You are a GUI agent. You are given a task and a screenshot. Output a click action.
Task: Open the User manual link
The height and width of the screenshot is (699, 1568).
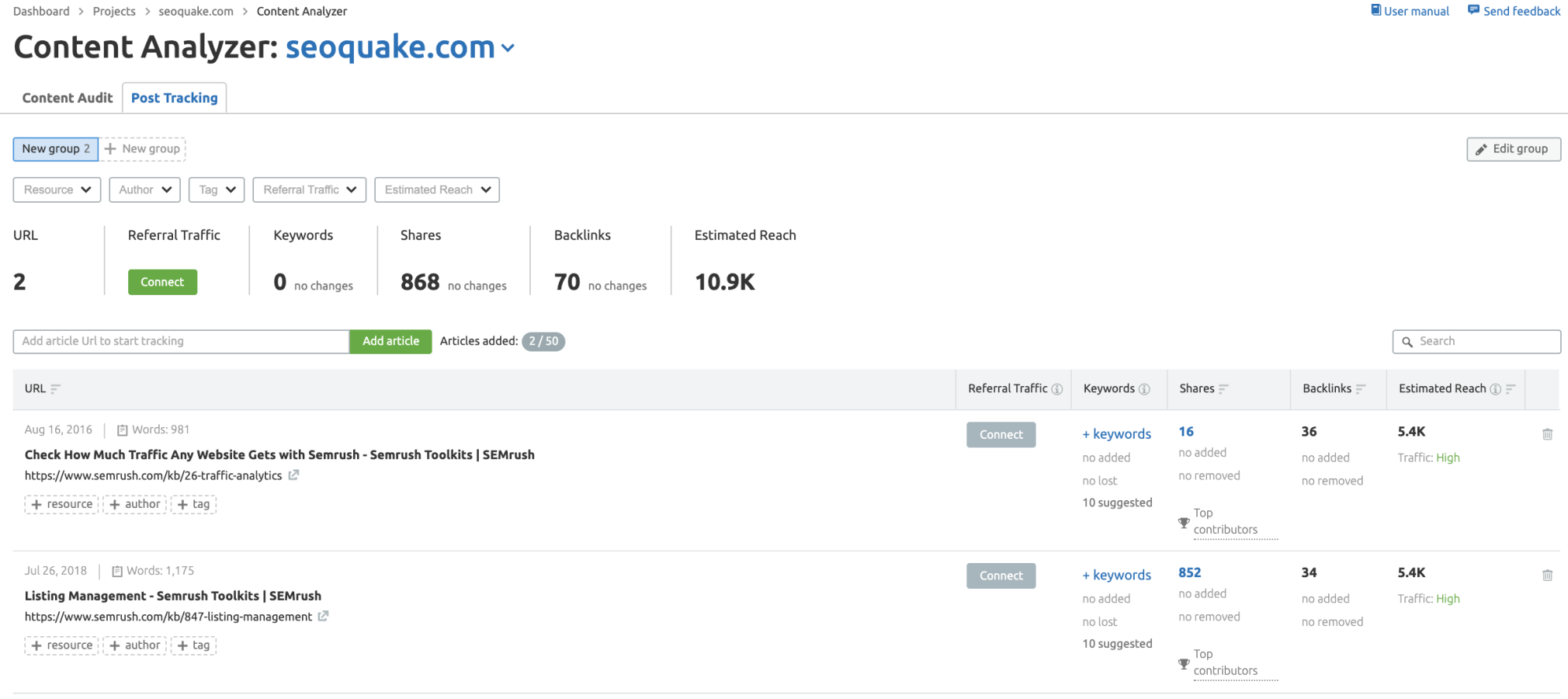1410,11
